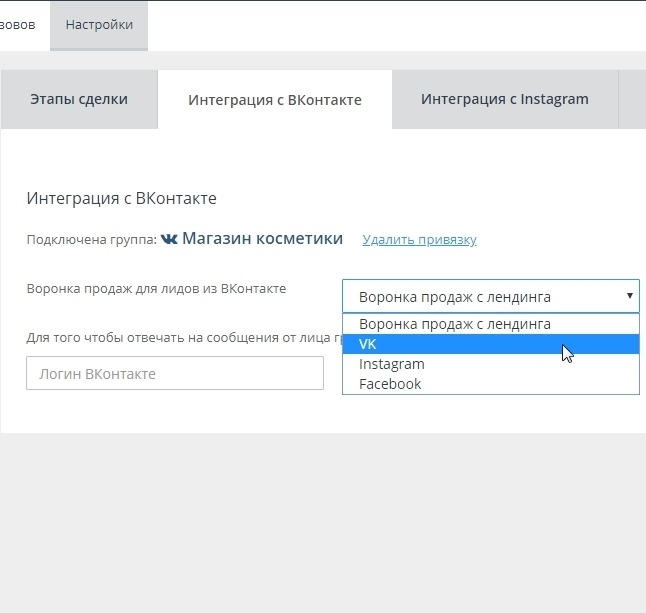Switch to Этапы сделки tab

pos(79,99)
